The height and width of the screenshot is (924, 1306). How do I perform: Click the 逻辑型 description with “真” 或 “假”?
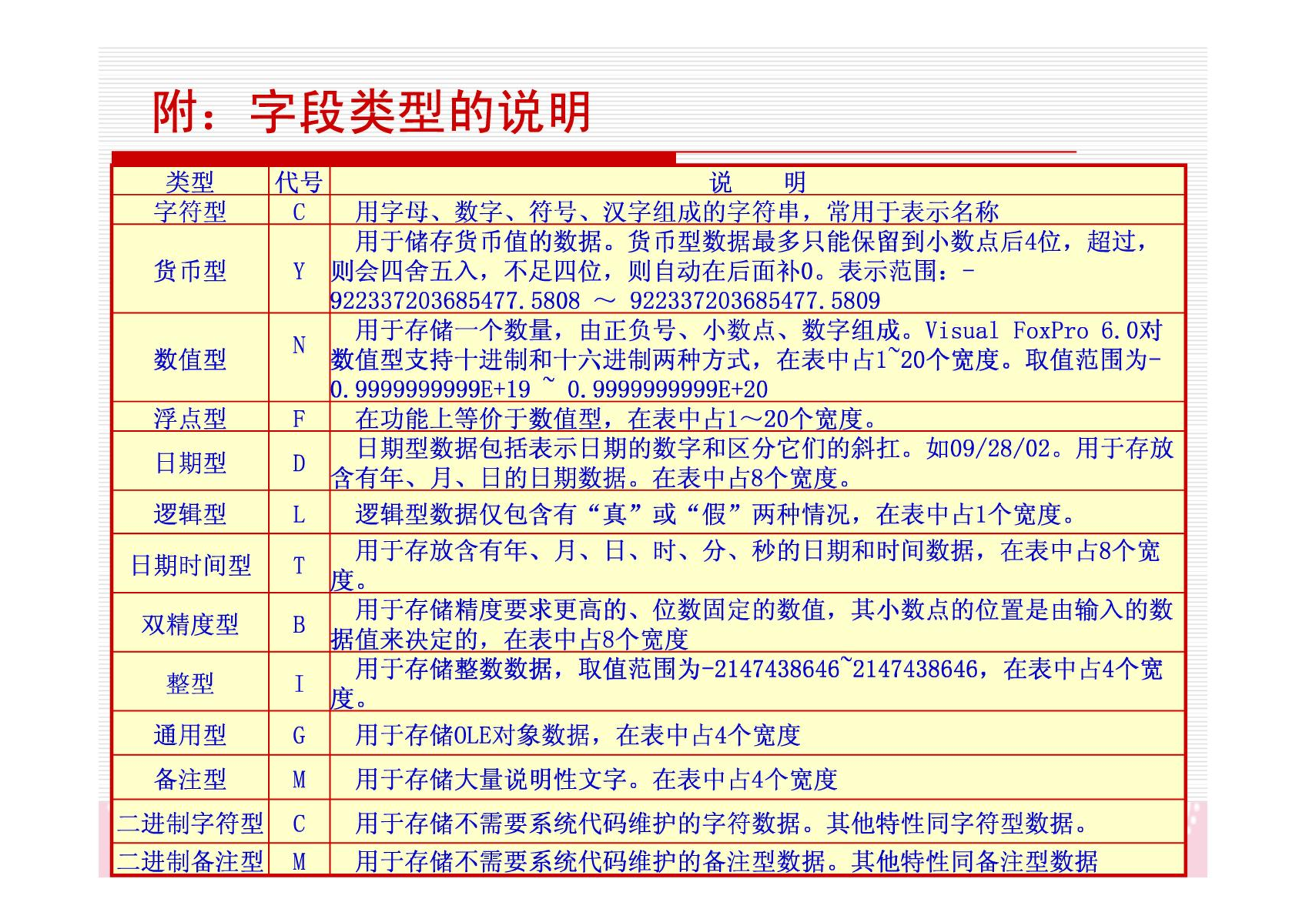pos(716,514)
